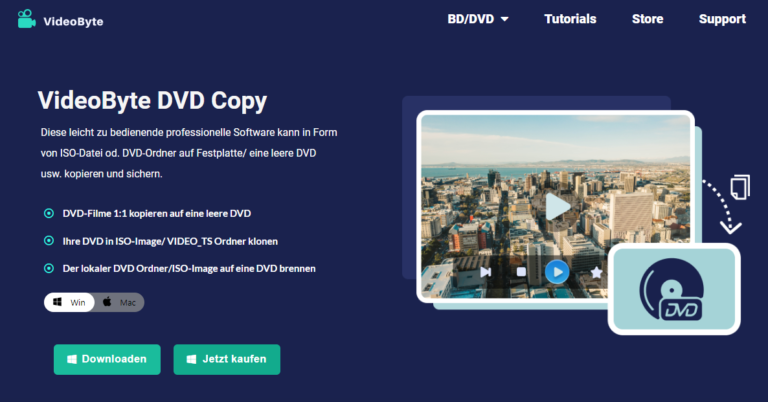The image size is (768, 402).
Task: Click the green Downloaden button
Action: tap(106, 359)
